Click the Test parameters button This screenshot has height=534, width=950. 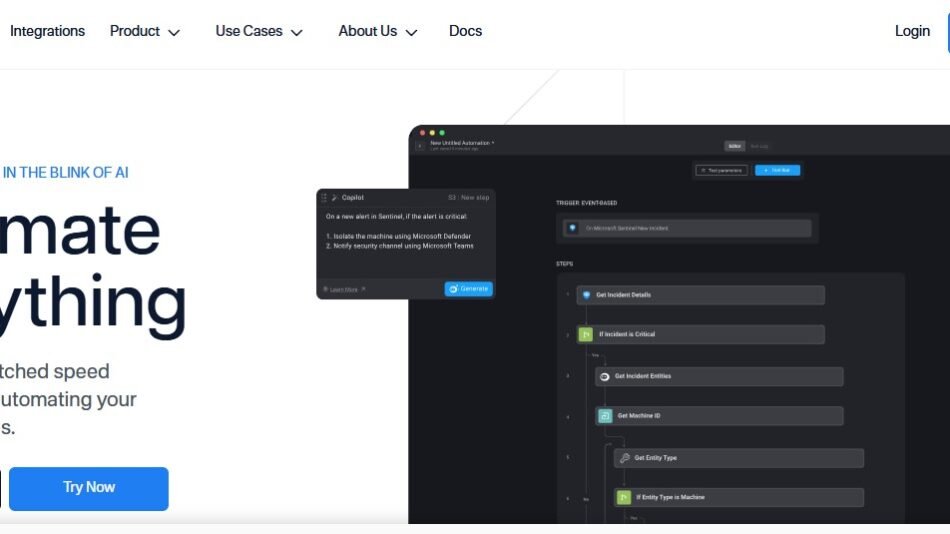(720, 170)
